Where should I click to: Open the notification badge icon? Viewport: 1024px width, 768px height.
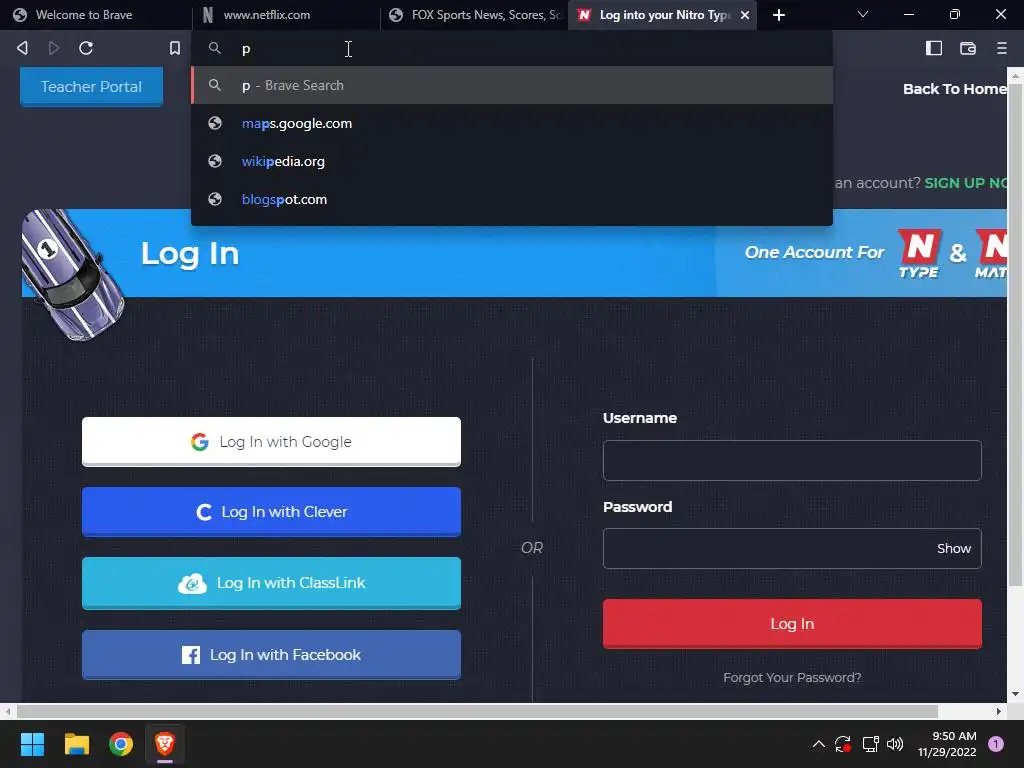pos(995,744)
